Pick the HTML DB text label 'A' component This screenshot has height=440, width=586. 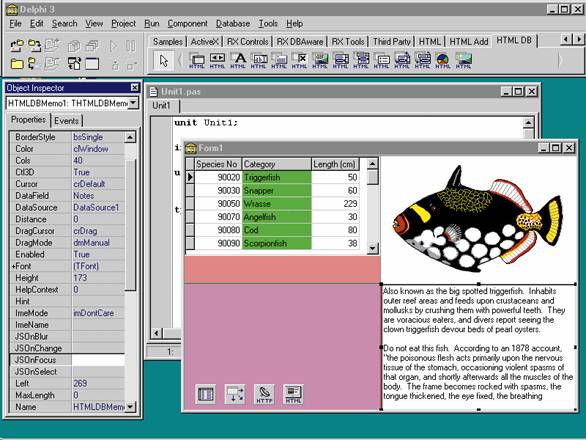coord(238,61)
